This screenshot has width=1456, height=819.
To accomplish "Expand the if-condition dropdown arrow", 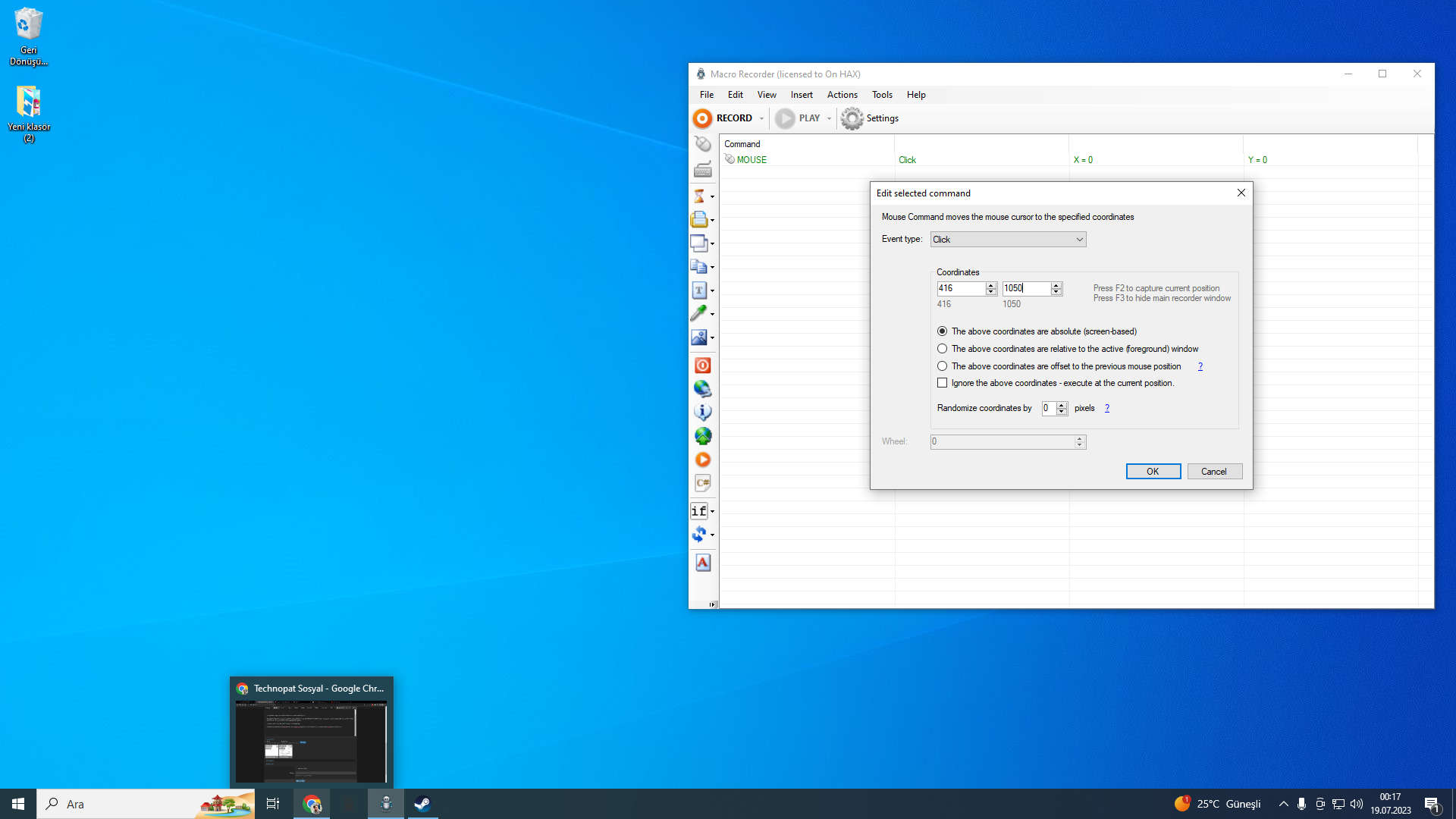I will click(712, 511).
